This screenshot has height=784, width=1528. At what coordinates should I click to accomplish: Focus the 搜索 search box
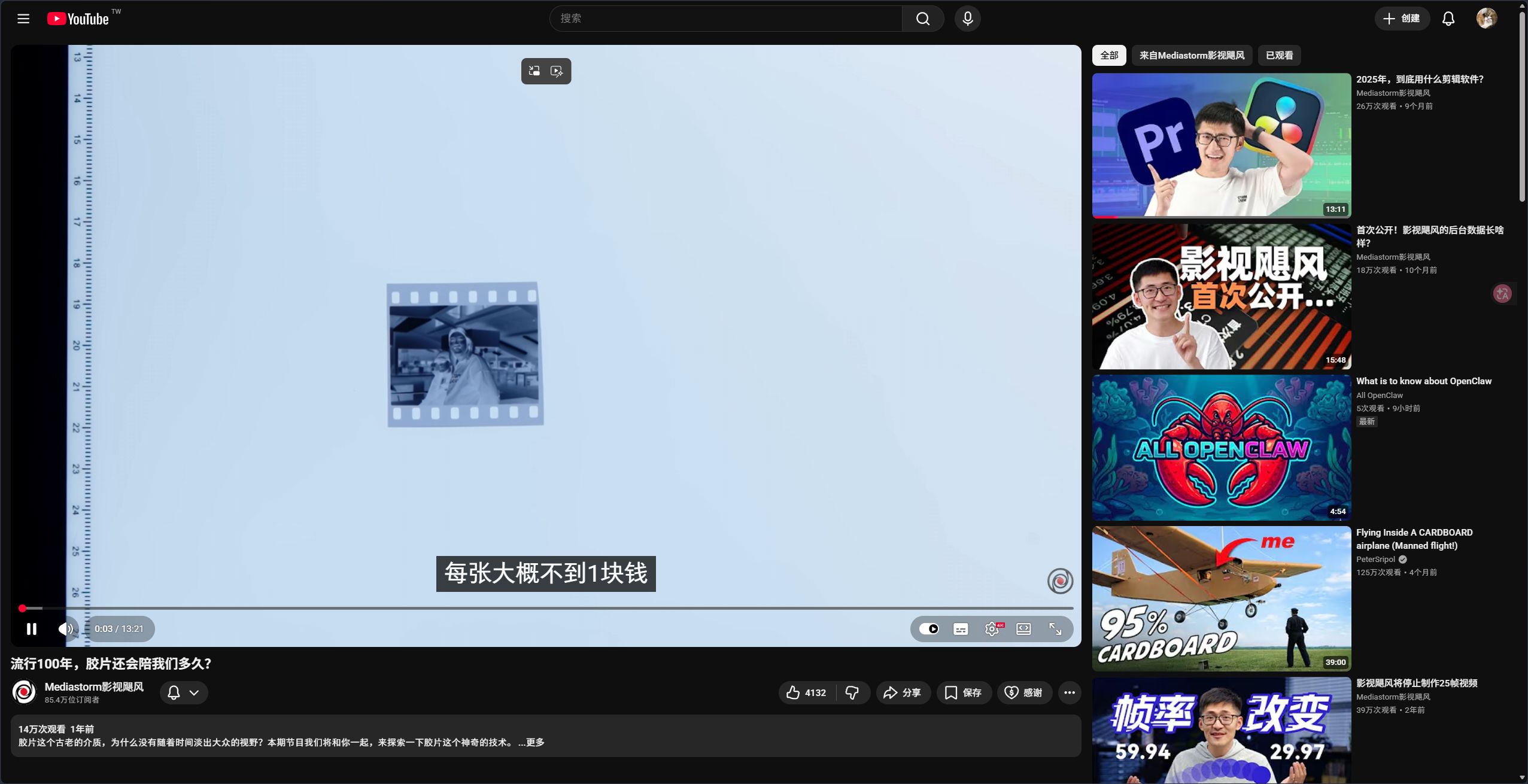(x=726, y=19)
